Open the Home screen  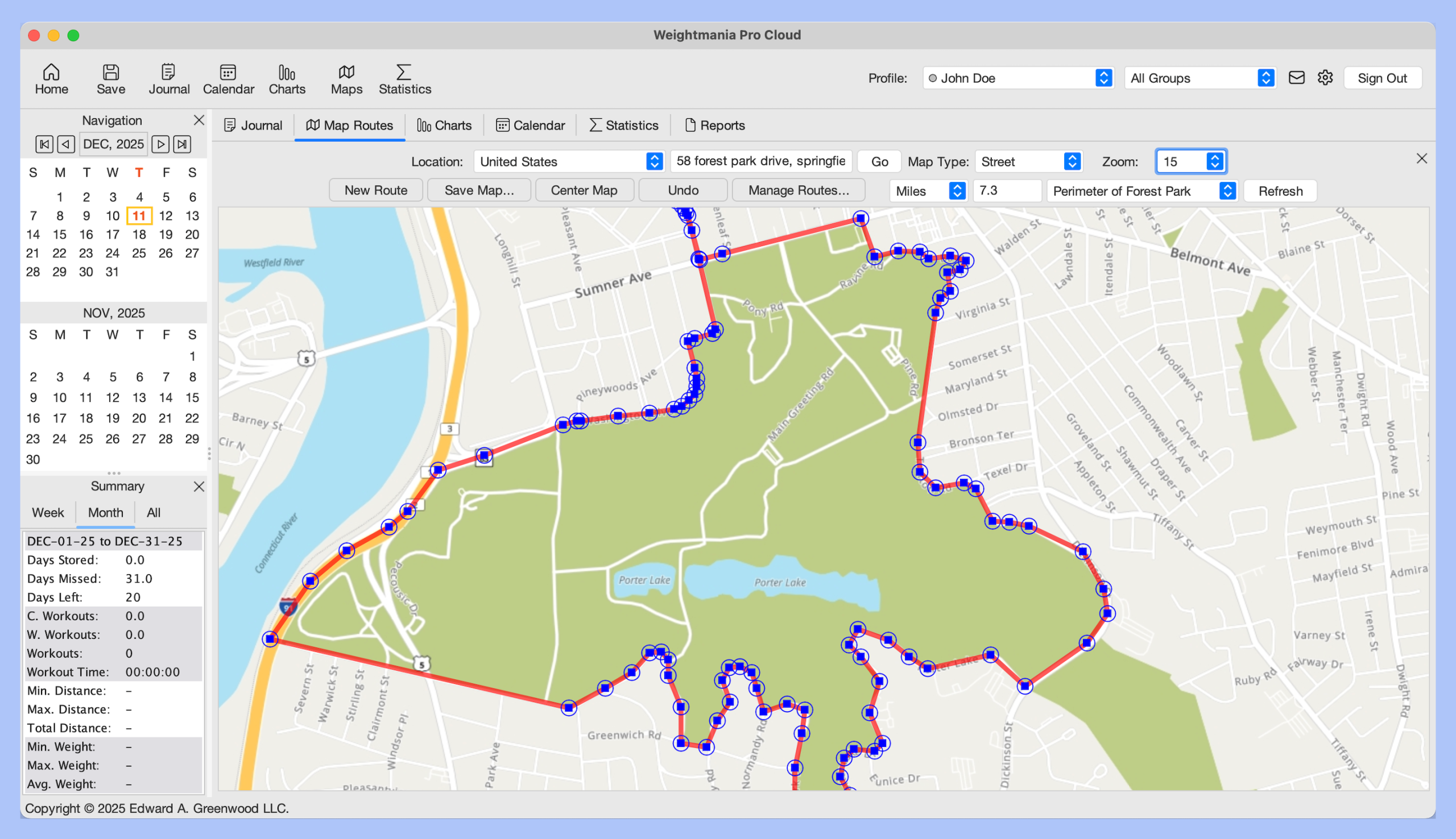click(x=51, y=79)
